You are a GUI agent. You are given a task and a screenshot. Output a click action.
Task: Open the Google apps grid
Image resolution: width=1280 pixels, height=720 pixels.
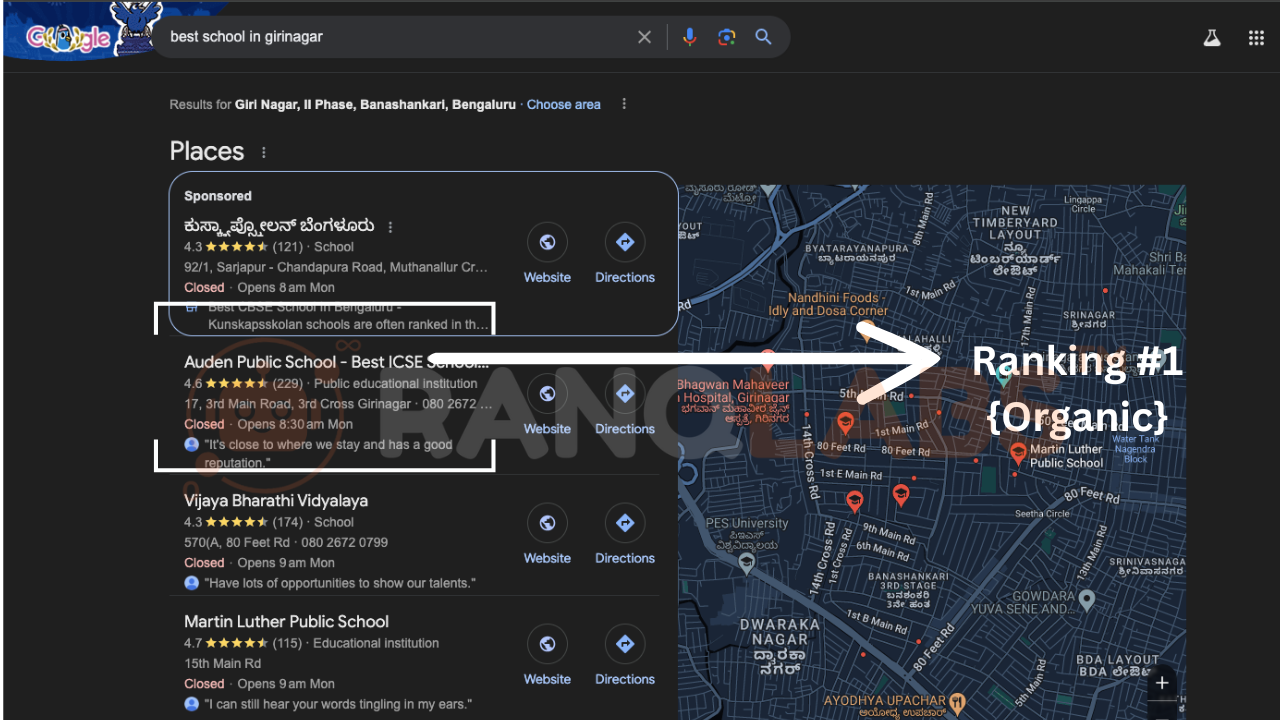(1256, 38)
